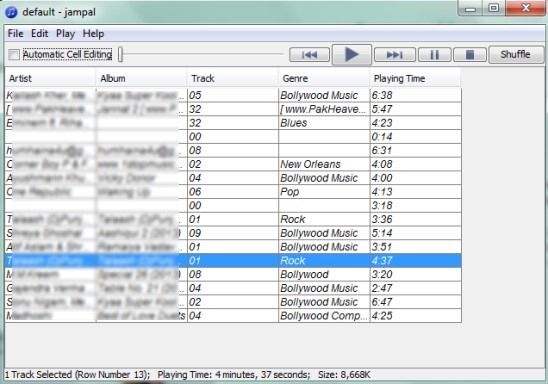This screenshot has width=548, height=384.
Task: Click the playing time 0:14 cell
Action: tap(416, 137)
